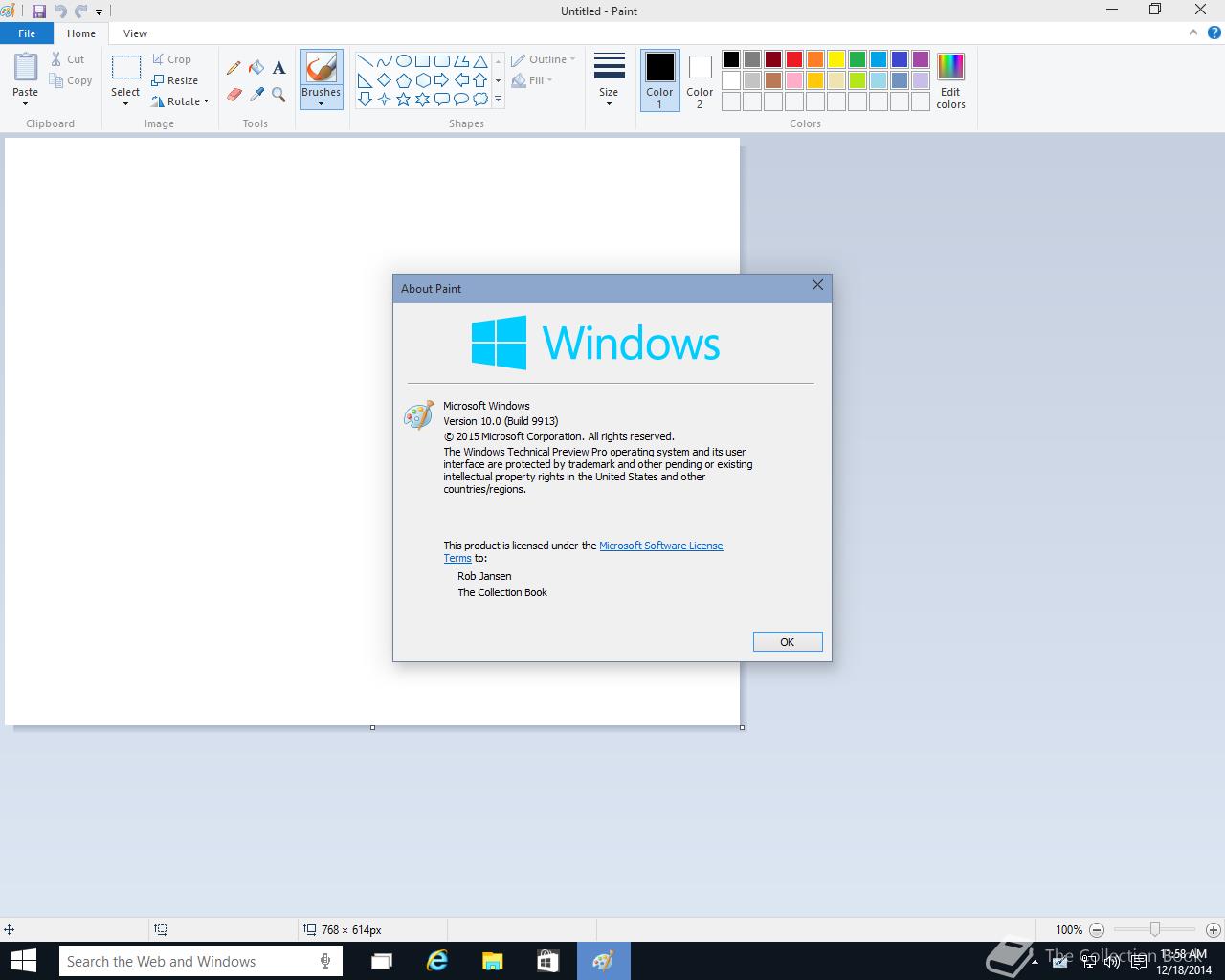Open the File menu
The image size is (1225, 980).
(27, 33)
